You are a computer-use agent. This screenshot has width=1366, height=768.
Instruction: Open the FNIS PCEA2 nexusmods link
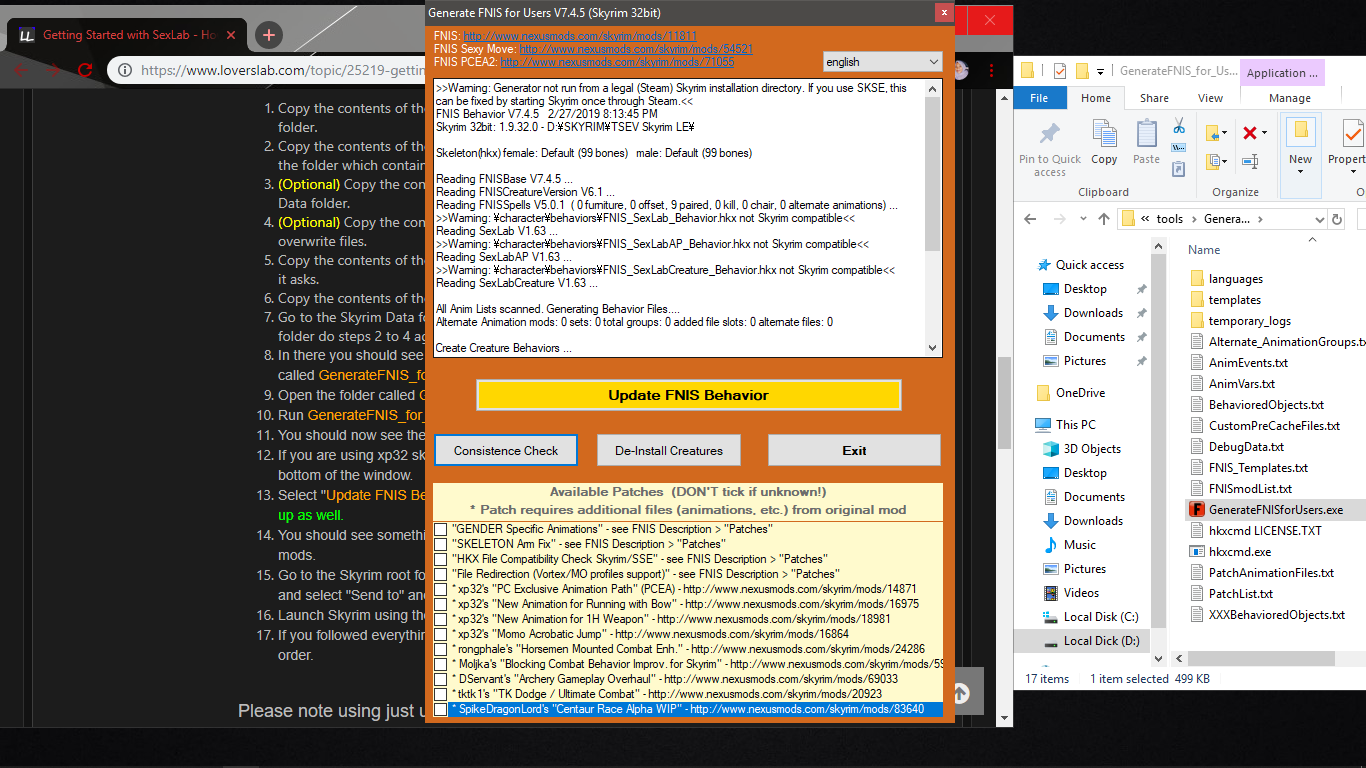[x=617, y=61]
